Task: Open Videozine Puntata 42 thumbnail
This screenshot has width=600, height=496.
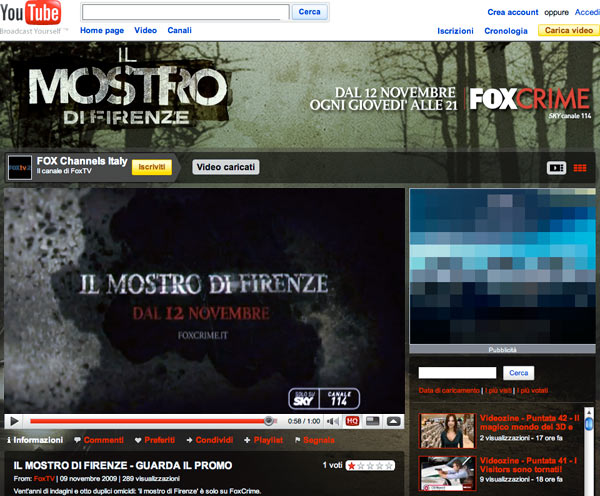Action: point(446,429)
